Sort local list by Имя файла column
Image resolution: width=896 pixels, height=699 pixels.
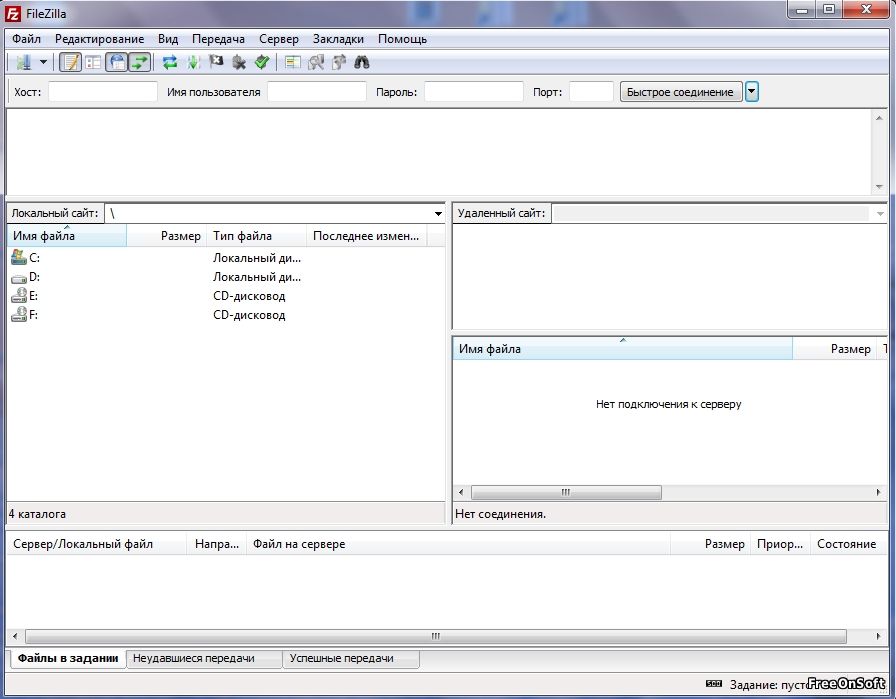[67, 236]
